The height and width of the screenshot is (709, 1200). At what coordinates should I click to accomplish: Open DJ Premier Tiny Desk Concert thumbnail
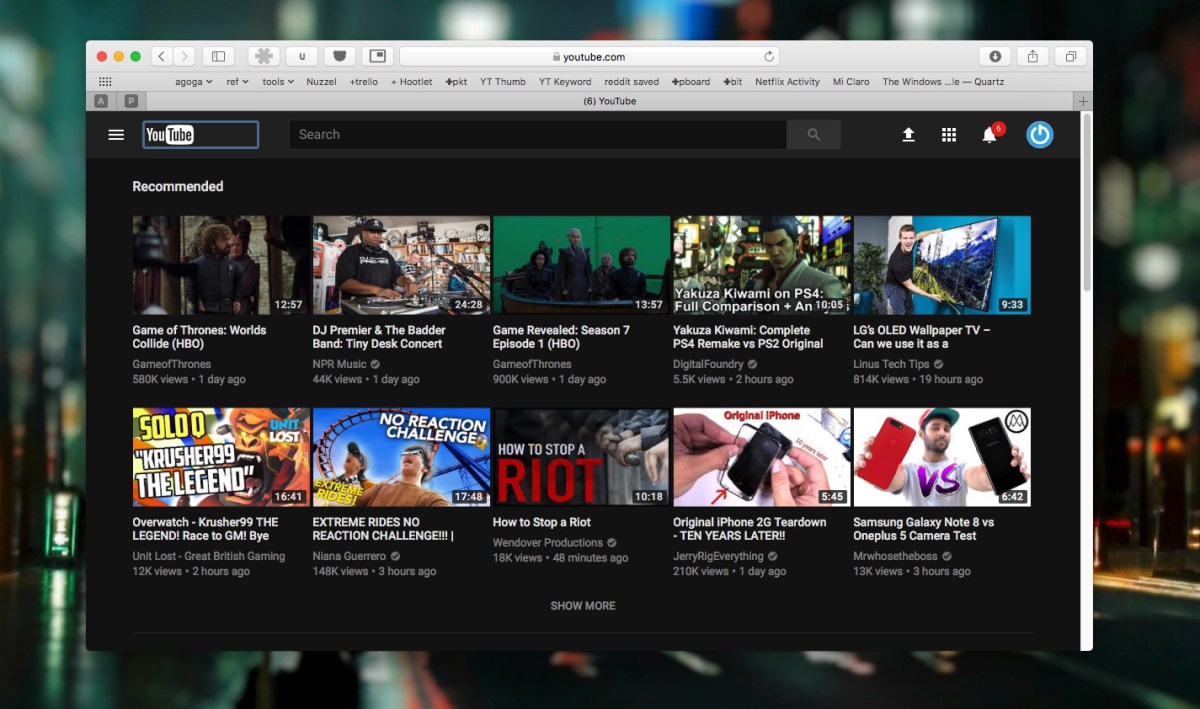coord(401,265)
